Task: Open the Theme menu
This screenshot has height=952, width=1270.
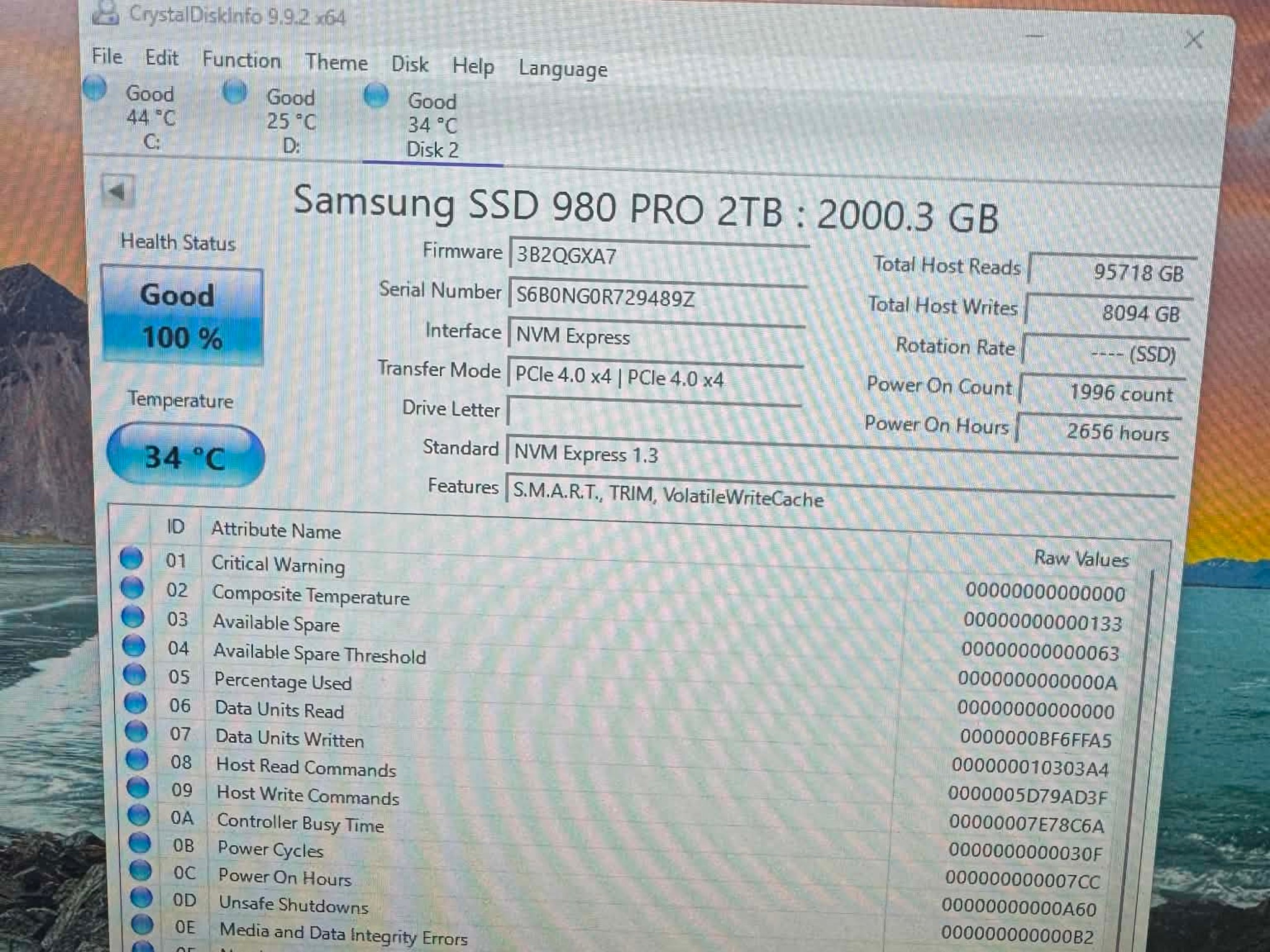Action: click(x=336, y=63)
